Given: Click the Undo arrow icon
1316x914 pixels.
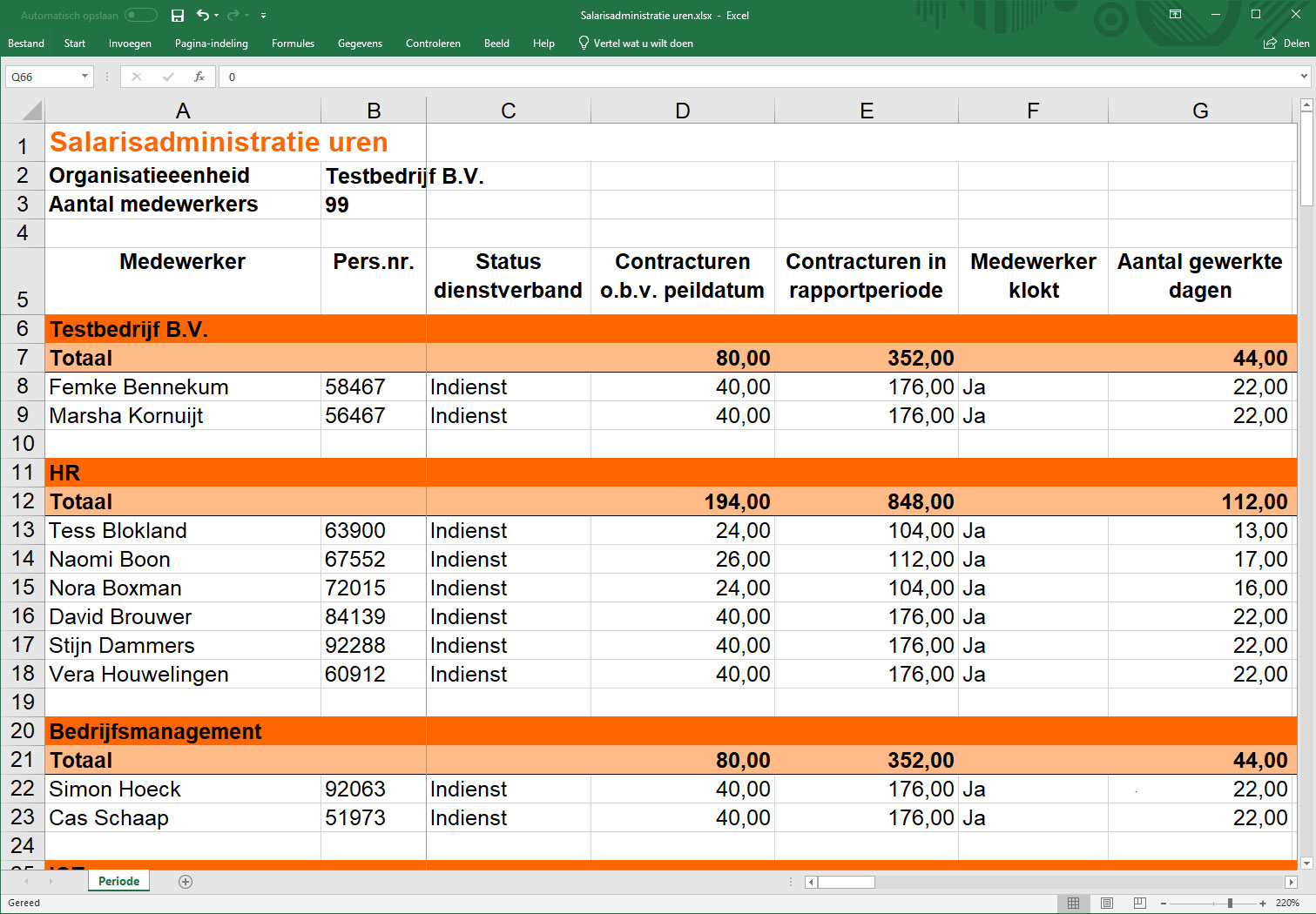Looking at the screenshot, I should (202, 15).
